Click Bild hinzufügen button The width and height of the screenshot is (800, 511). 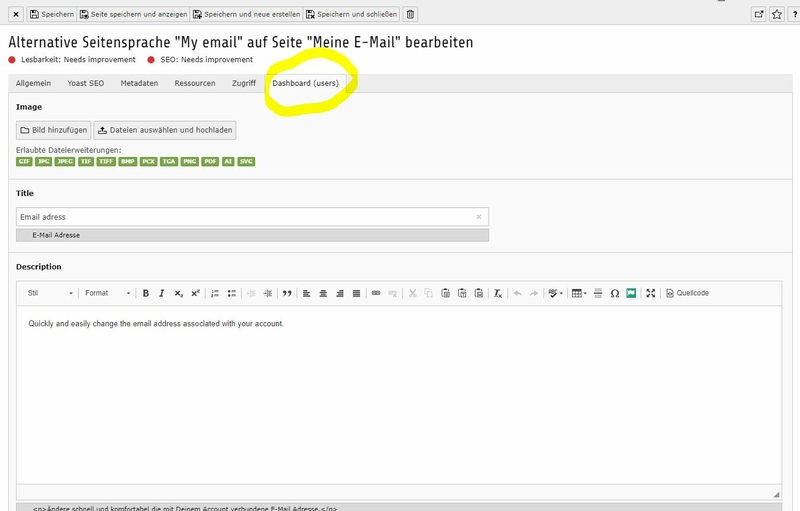(54, 130)
